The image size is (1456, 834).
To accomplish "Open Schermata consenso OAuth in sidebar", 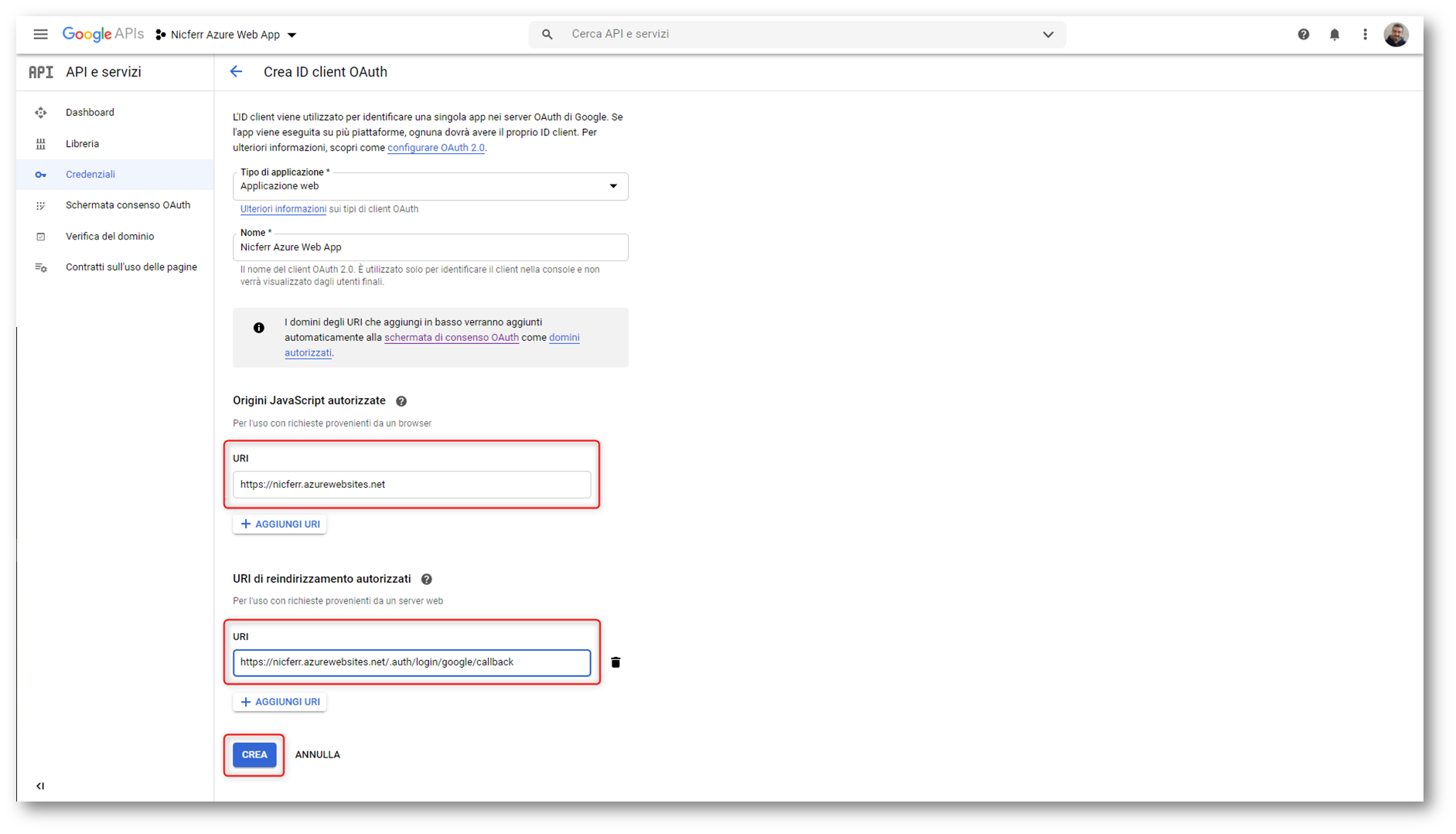I will [x=115, y=206].
